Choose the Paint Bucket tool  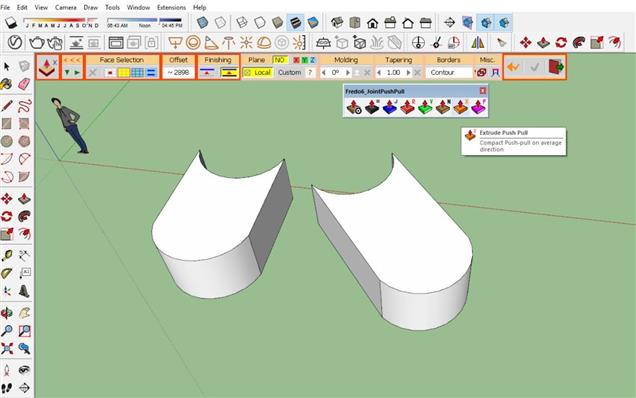(x=6, y=84)
